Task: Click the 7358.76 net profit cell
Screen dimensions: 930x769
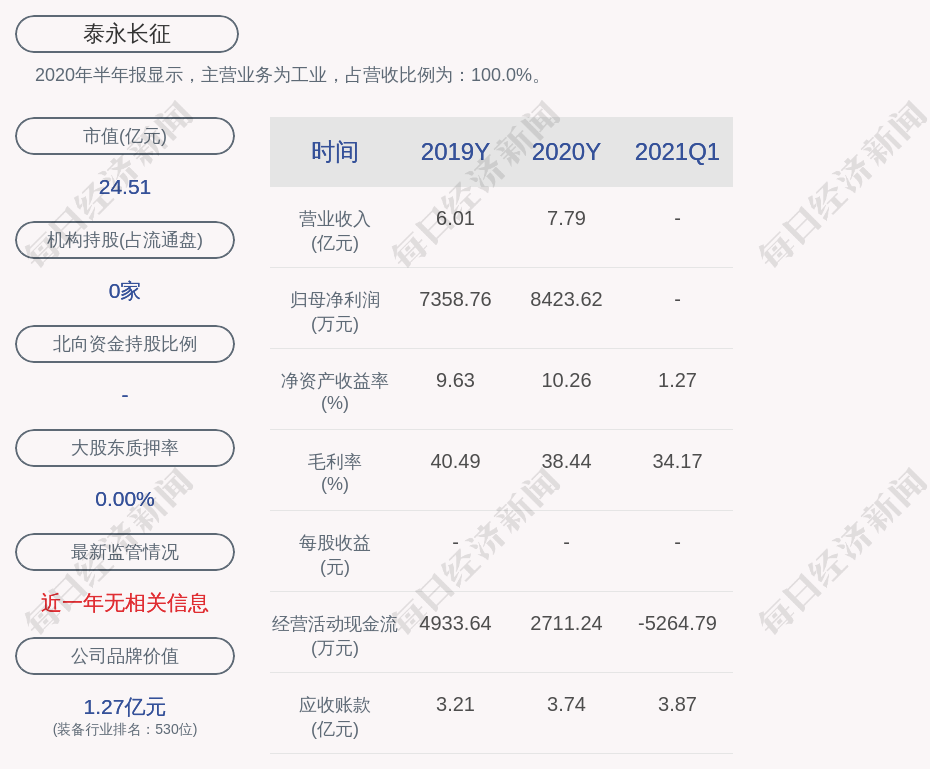Action: pos(455,299)
